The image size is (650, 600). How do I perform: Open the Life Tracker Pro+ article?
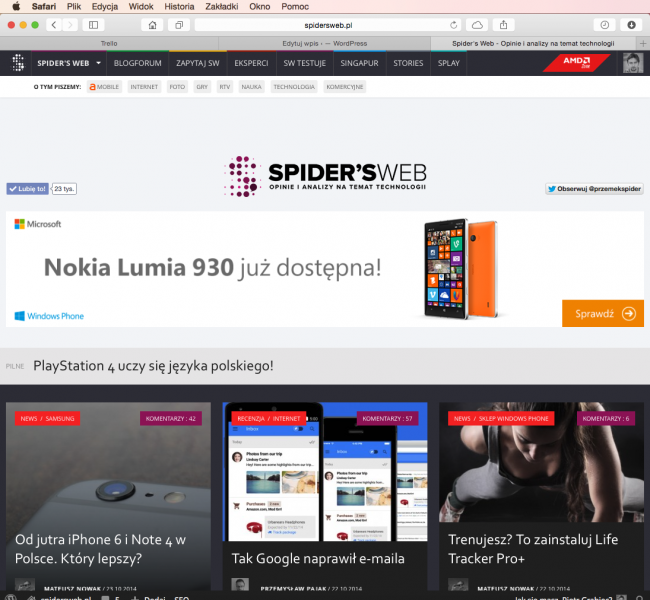point(533,549)
